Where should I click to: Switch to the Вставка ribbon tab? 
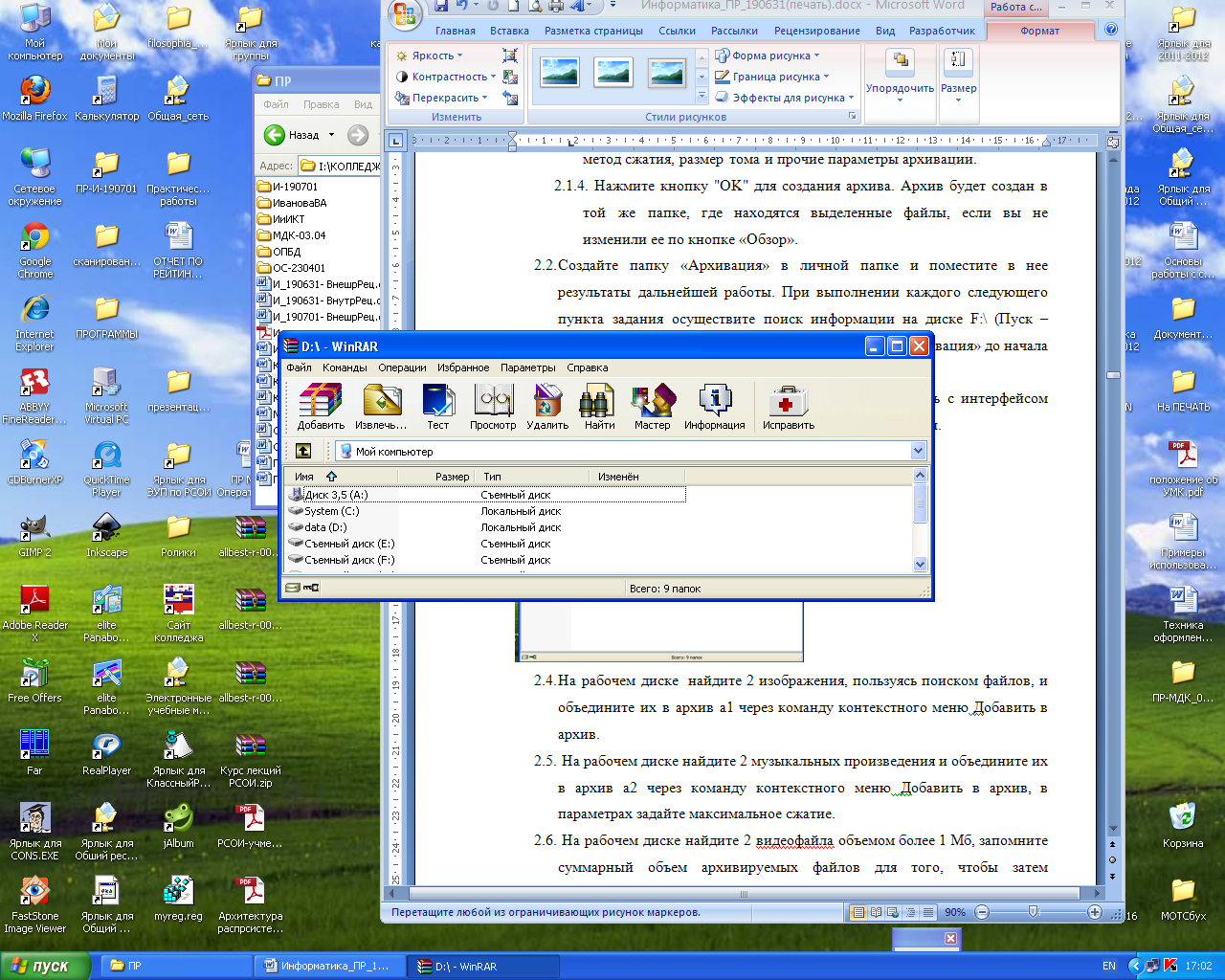509,31
